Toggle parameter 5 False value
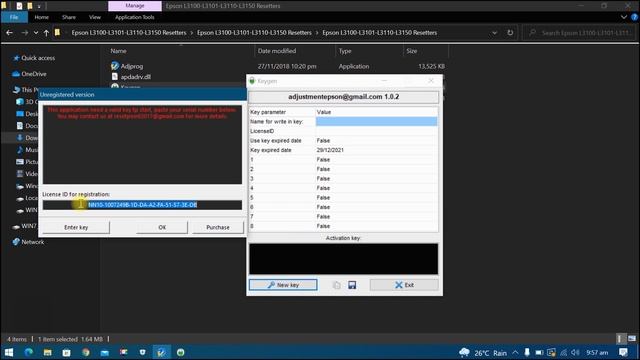The image size is (640, 360). (376, 198)
